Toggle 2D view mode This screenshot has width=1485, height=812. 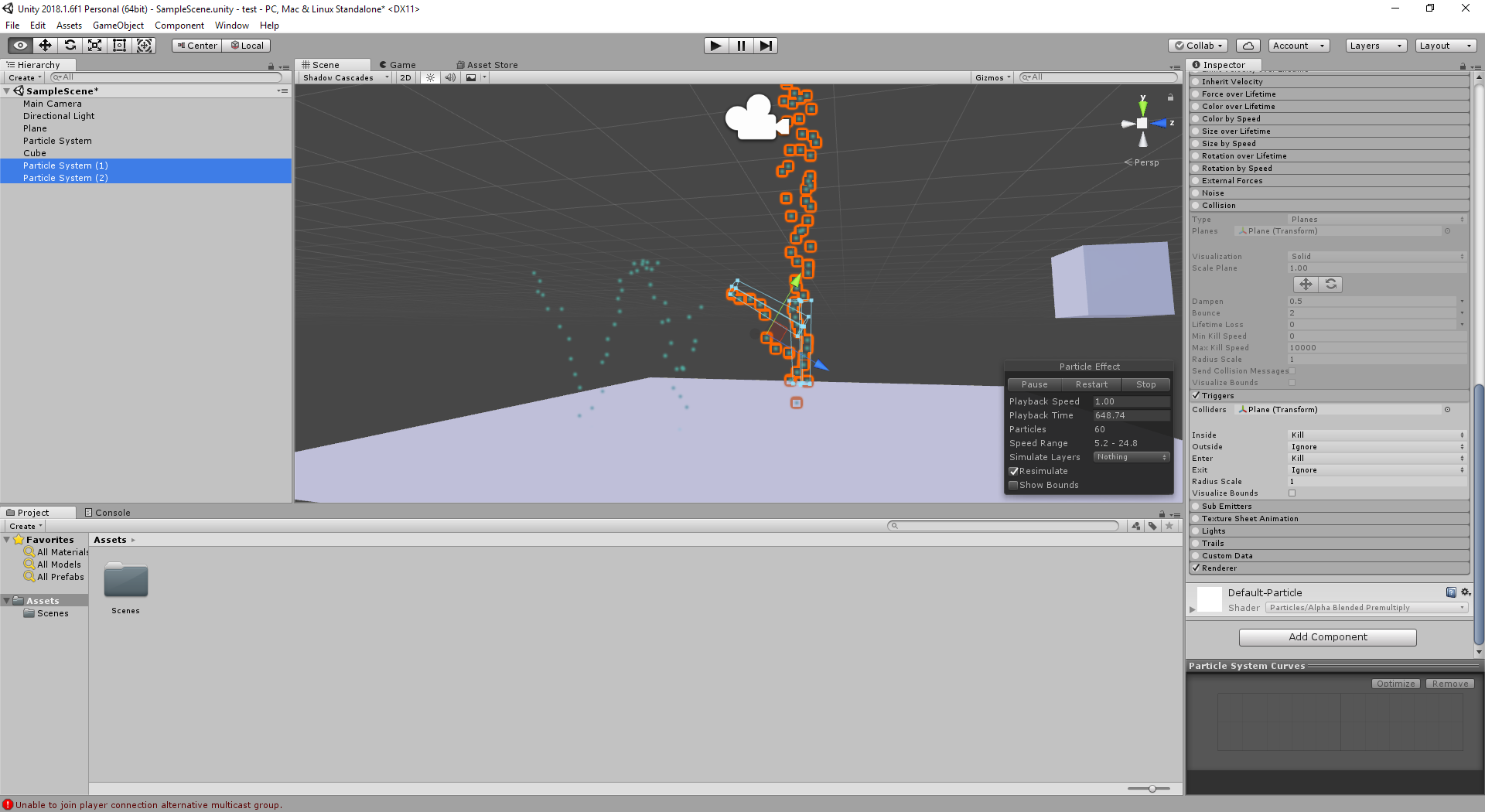point(406,77)
